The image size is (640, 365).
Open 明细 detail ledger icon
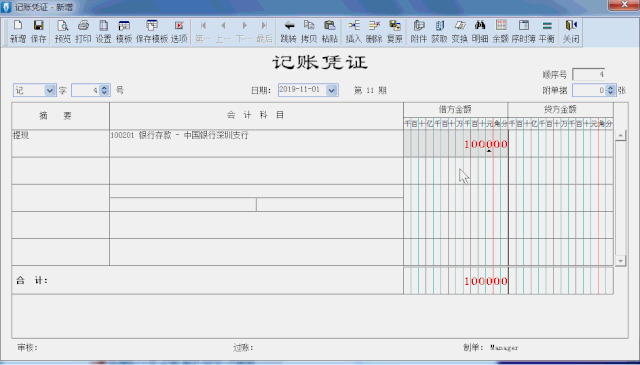pos(480,32)
